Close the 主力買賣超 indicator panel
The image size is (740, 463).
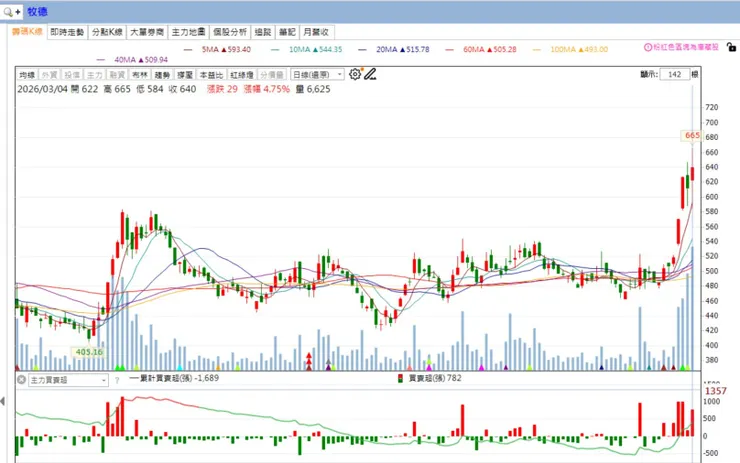21,379
